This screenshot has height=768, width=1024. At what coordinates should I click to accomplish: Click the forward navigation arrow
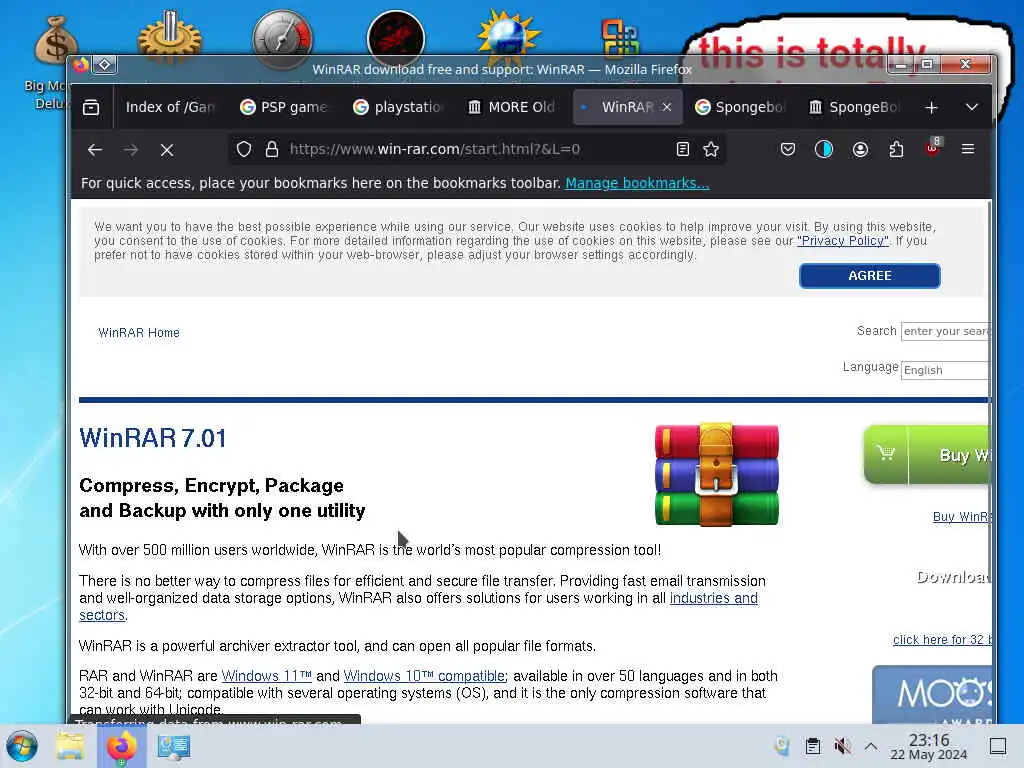pyautogui.click(x=131, y=150)
